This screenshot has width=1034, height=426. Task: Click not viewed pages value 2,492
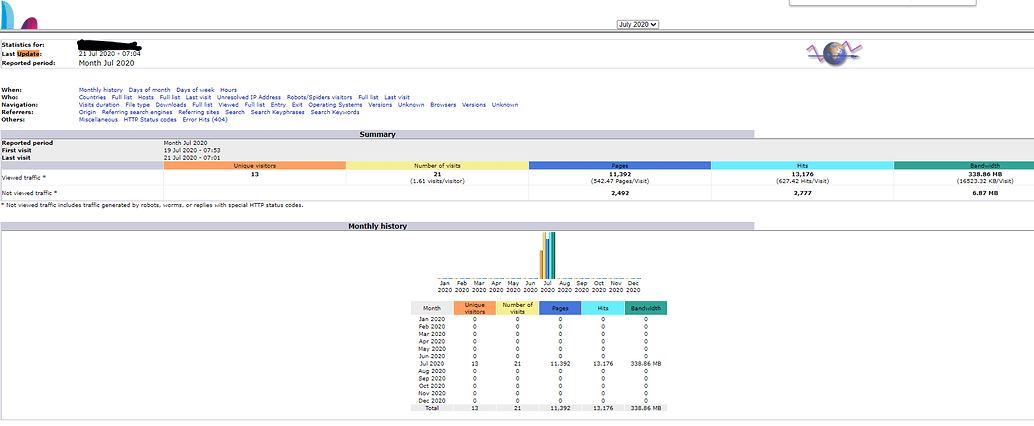coord(620,193)
